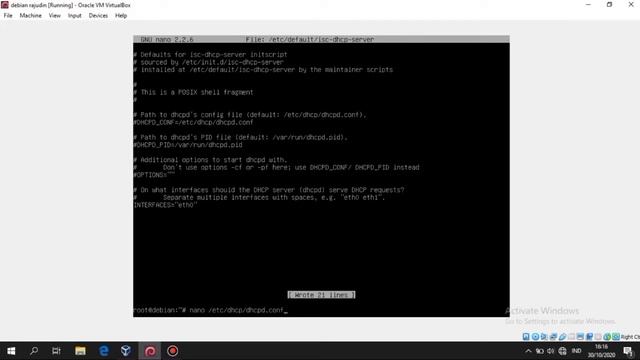Image resolution: width=640 pixels, height=360 pixels.
Task: Open VirtualBox Manager from the taskbar
Action: pyautogui.click(x=126, y=351)
